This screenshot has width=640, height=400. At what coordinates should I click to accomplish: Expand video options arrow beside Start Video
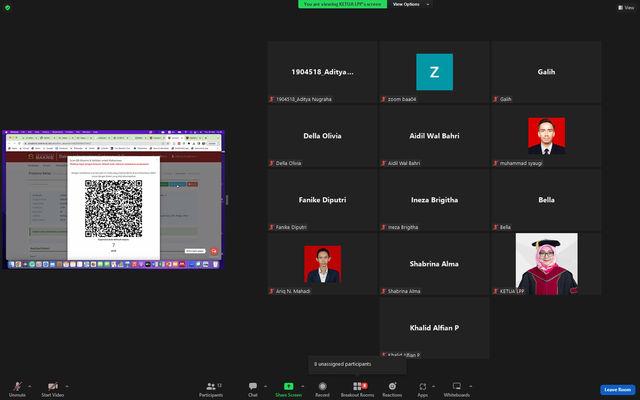click(x=67, y=386)
